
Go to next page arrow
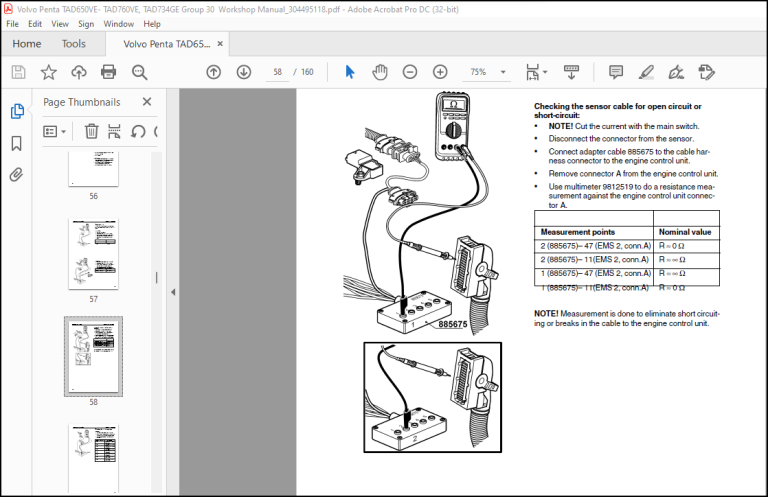coord(244,72)
